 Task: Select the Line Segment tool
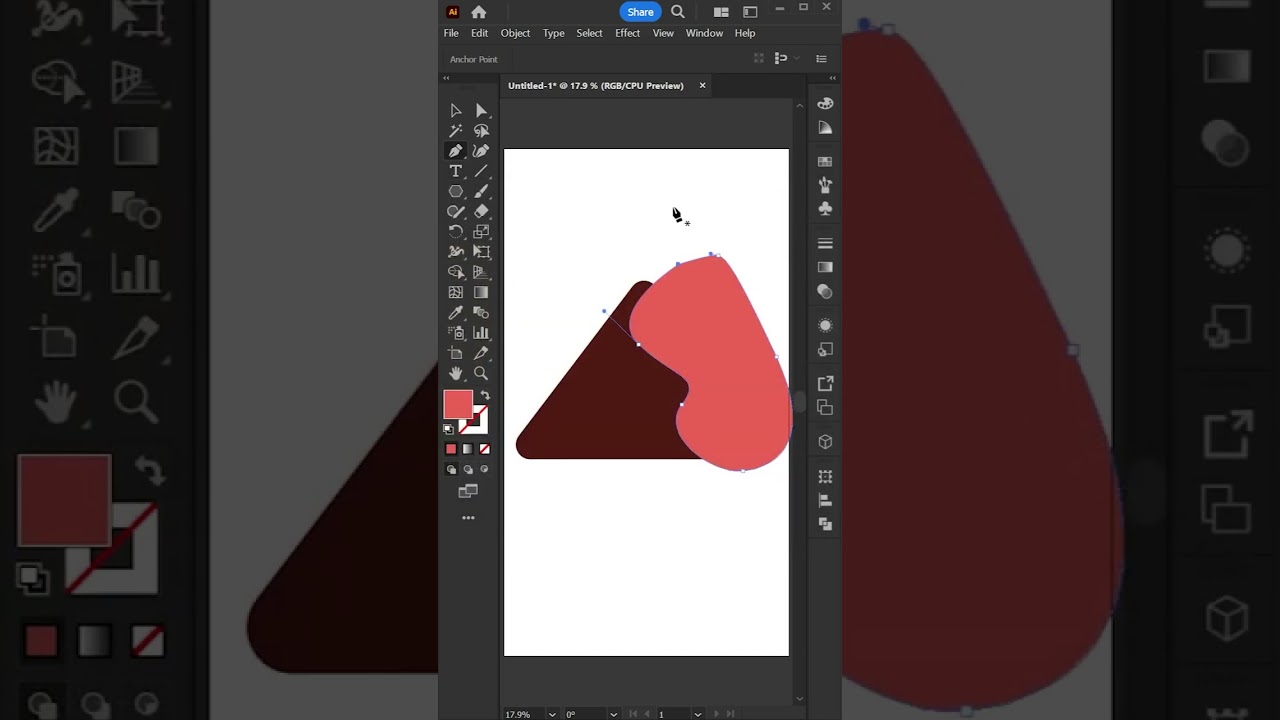[x=481, y=171]
